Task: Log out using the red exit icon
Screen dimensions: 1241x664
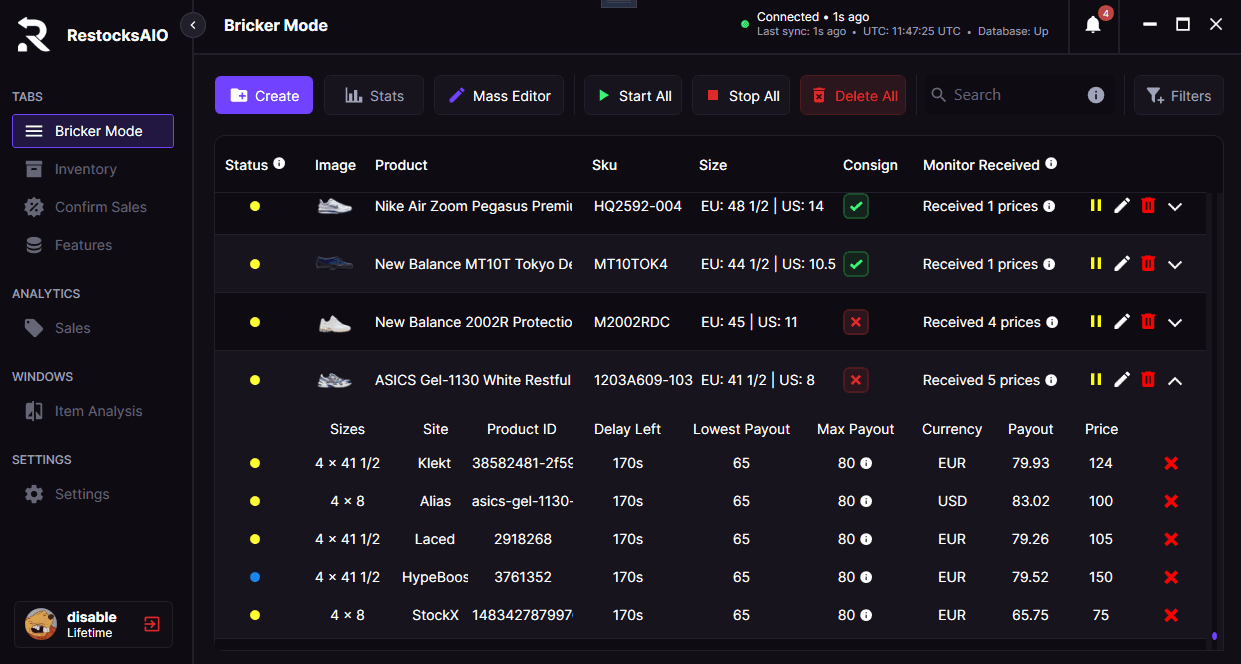Action: click(x=151, y=625)
